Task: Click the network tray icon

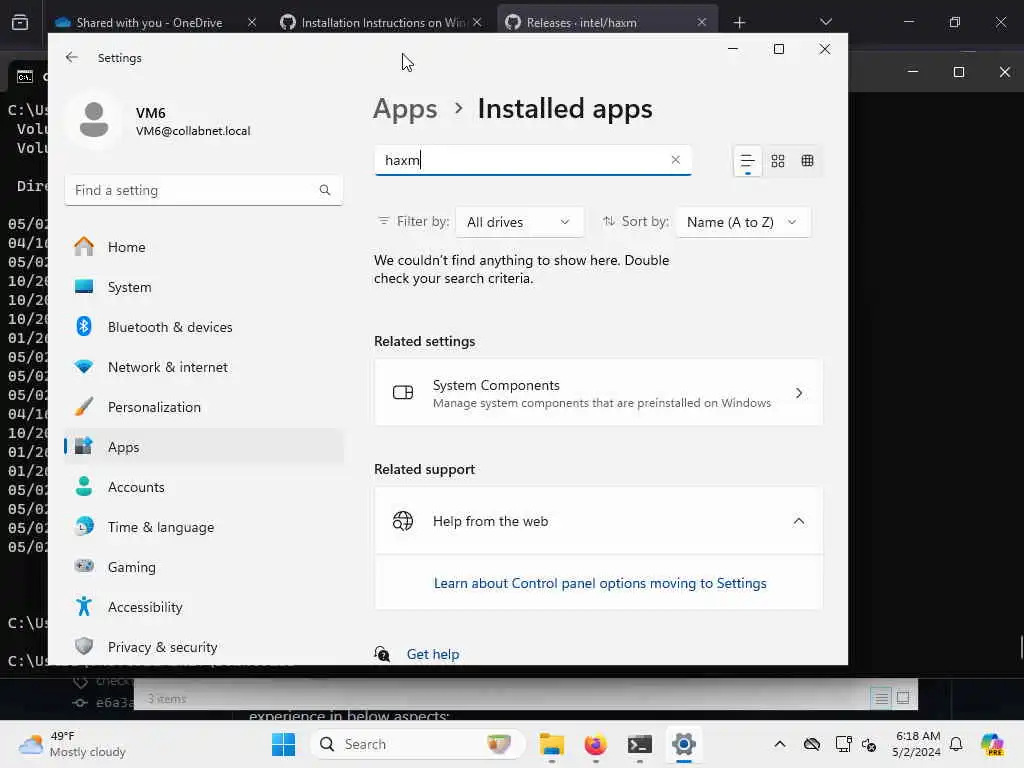Action: coord(843,744)
